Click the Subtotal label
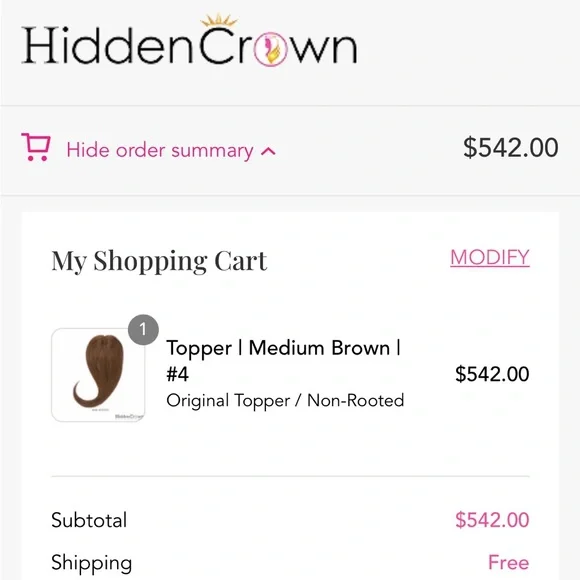 tap(89, 520)
